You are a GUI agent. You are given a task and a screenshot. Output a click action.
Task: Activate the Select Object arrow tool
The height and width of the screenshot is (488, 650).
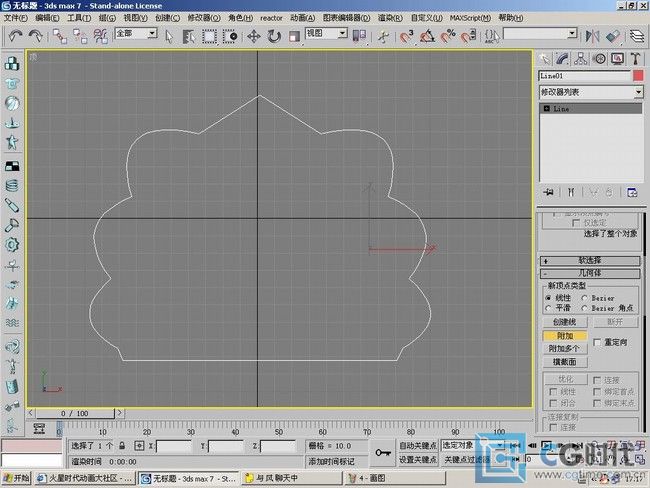point(169,36)
